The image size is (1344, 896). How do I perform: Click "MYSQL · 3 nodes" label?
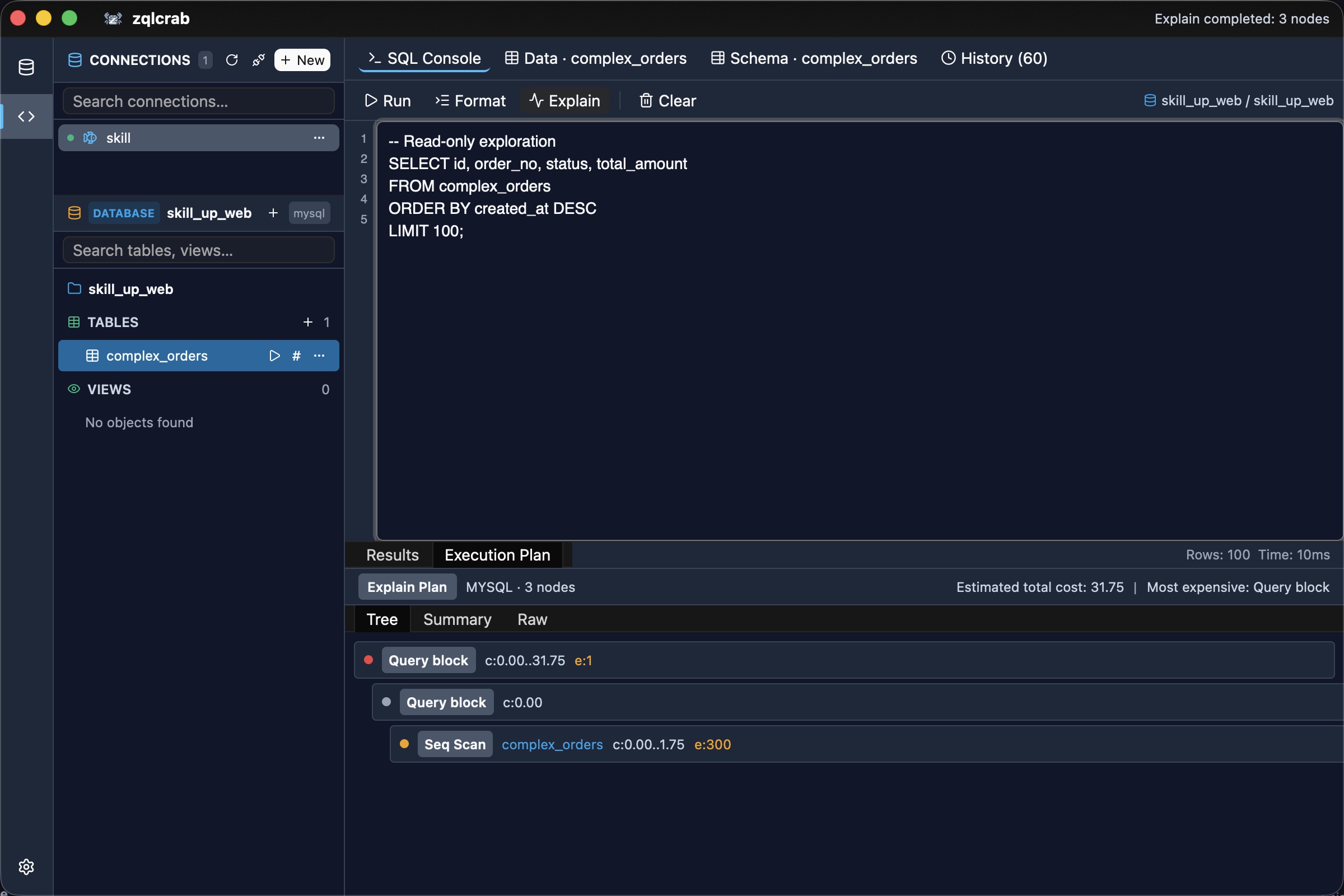pyautogui.click(x=520, y=587)
